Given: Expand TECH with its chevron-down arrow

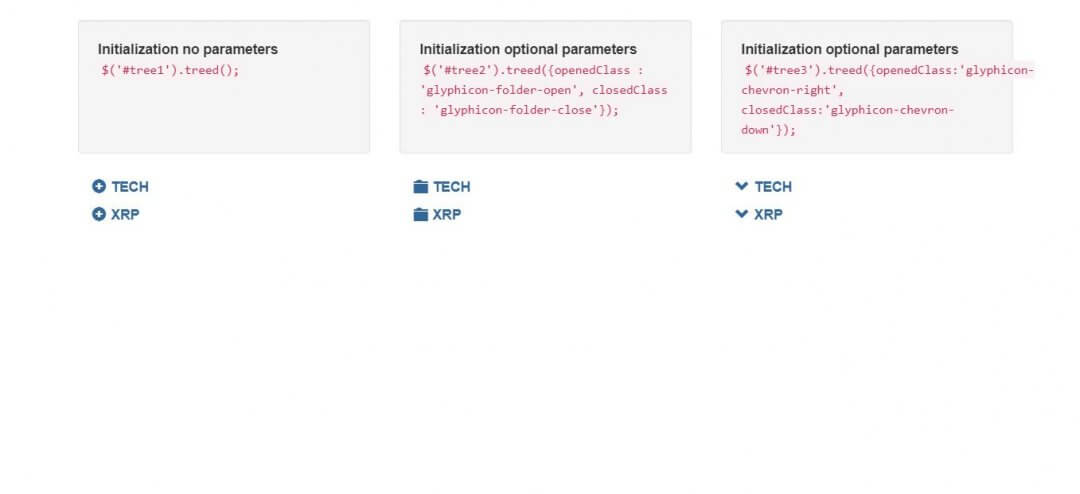Looking at the screenshot, I should pyautogui.click(x=742, y=186).
